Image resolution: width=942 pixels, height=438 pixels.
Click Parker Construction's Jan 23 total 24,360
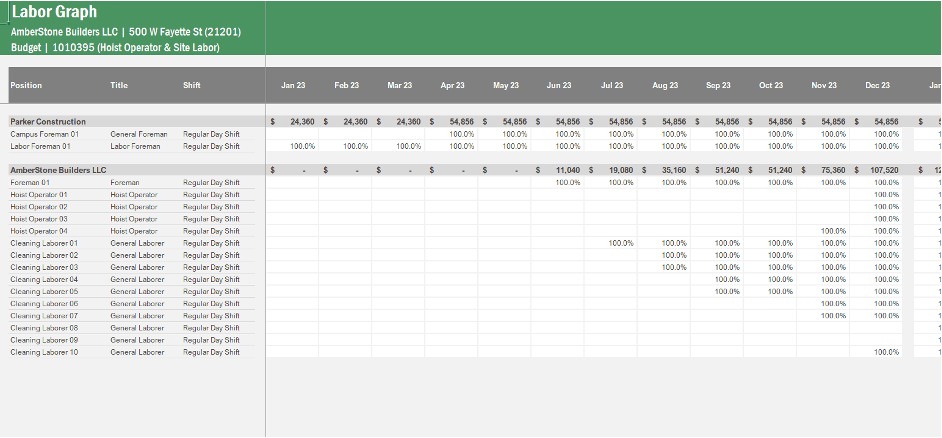303,121
